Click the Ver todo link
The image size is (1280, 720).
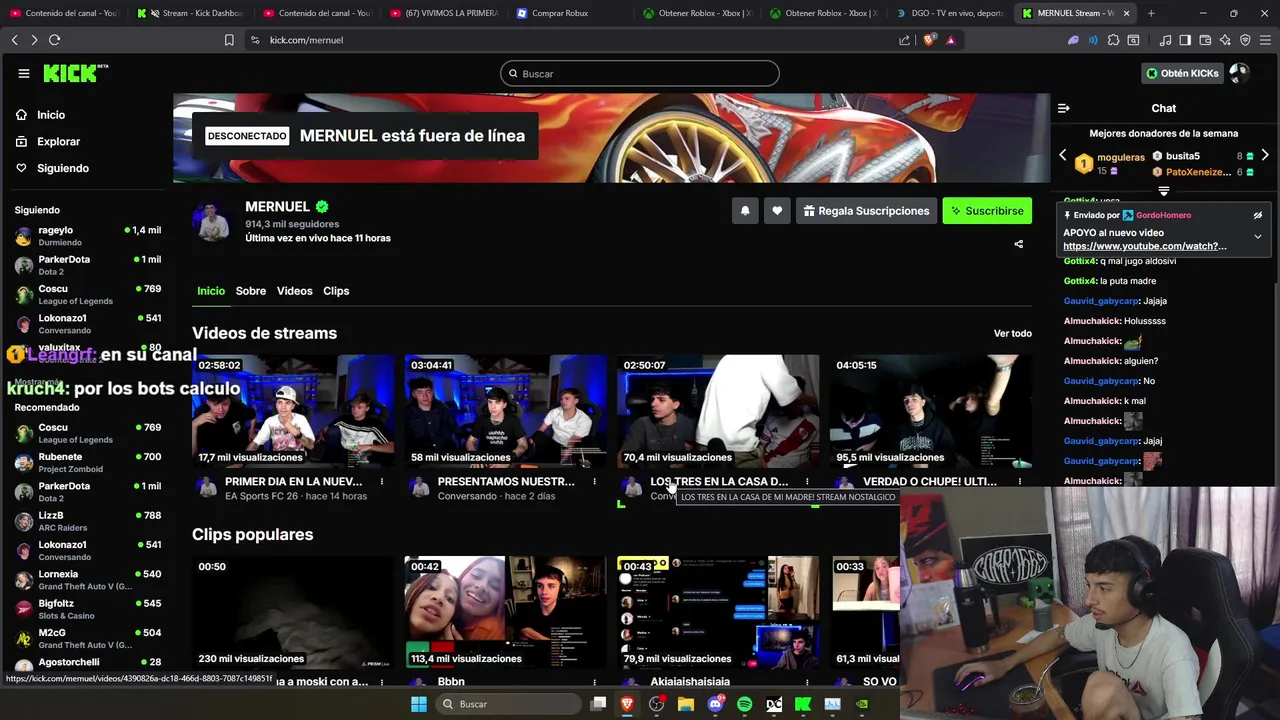click(1012, 333)
